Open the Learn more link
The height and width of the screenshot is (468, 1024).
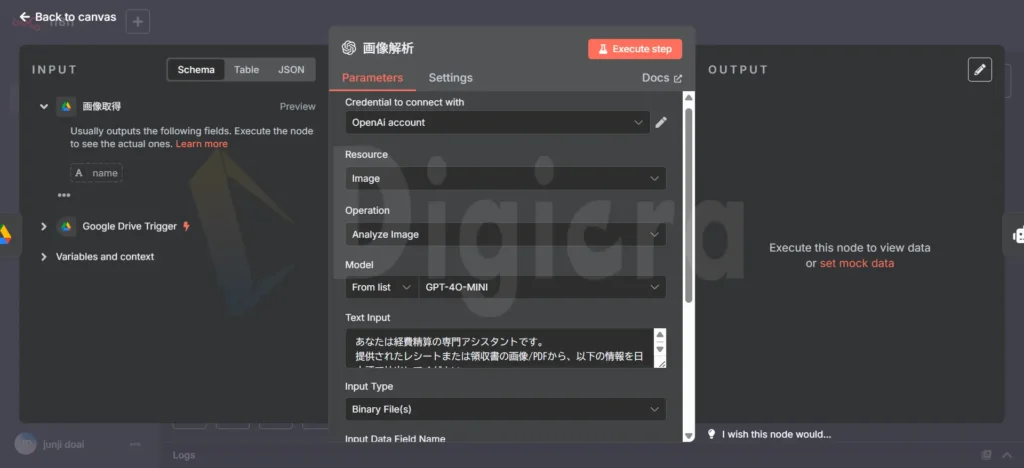(x=202, y=144)
